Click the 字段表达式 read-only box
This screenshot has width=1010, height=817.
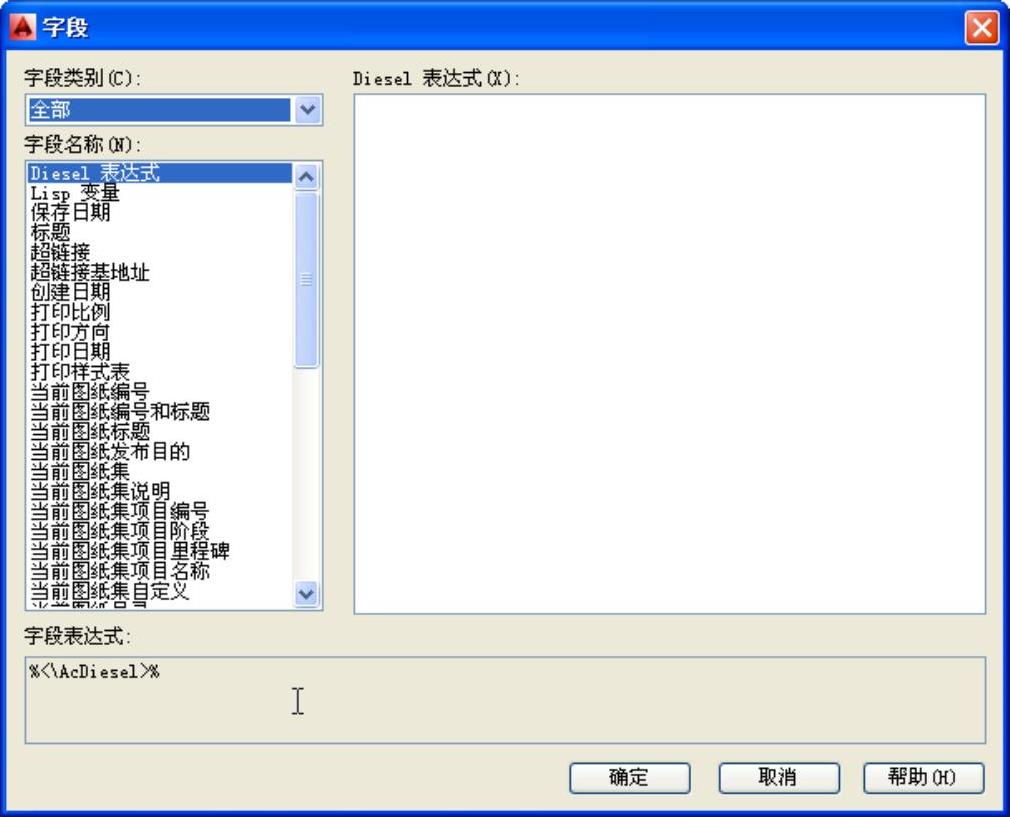[x=505, y=700]
